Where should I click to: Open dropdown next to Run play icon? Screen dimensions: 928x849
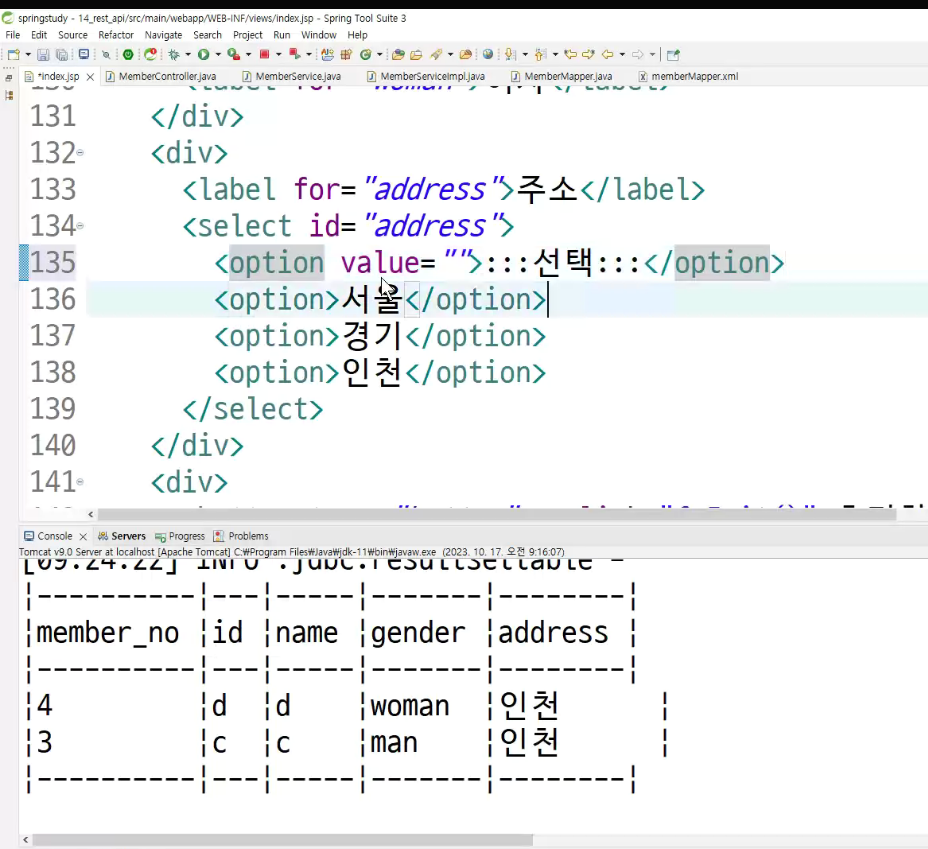(218, 54)
